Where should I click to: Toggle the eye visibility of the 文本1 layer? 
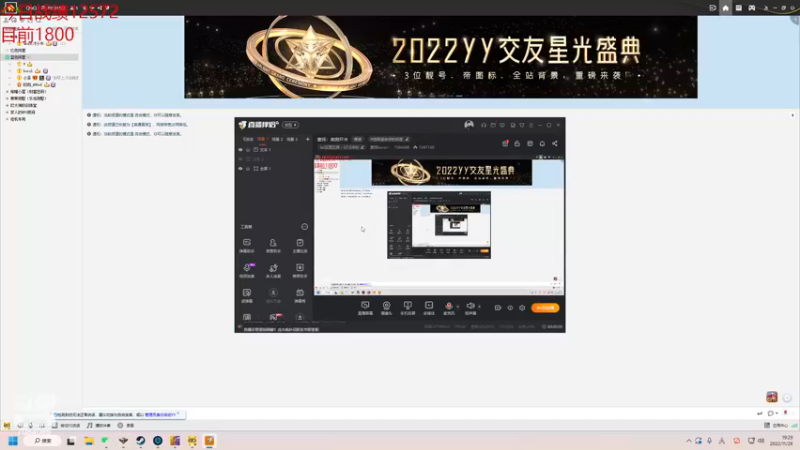click(x=240, y=150)
